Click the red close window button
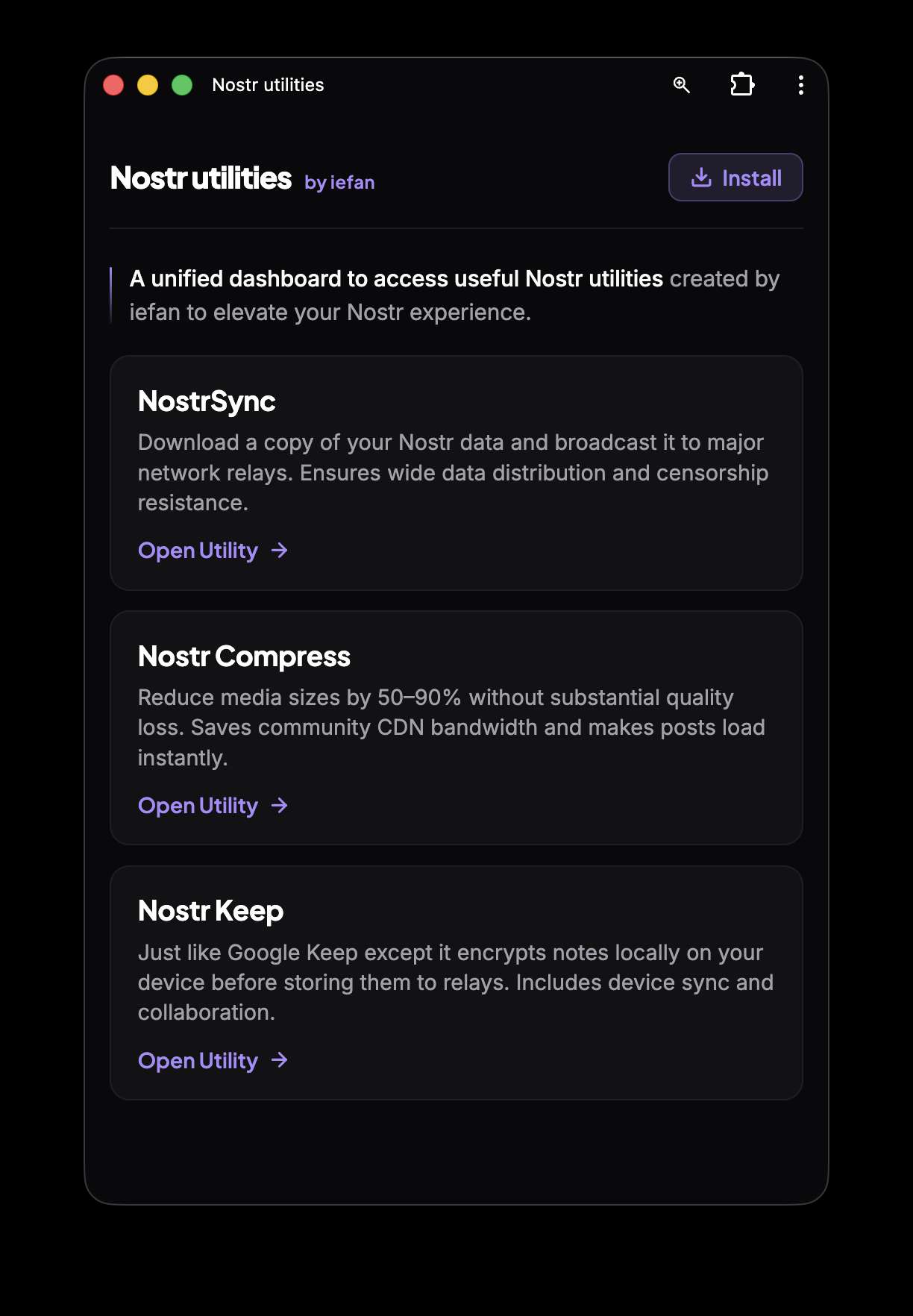The image size is (913, 1316). coord(113,85)
